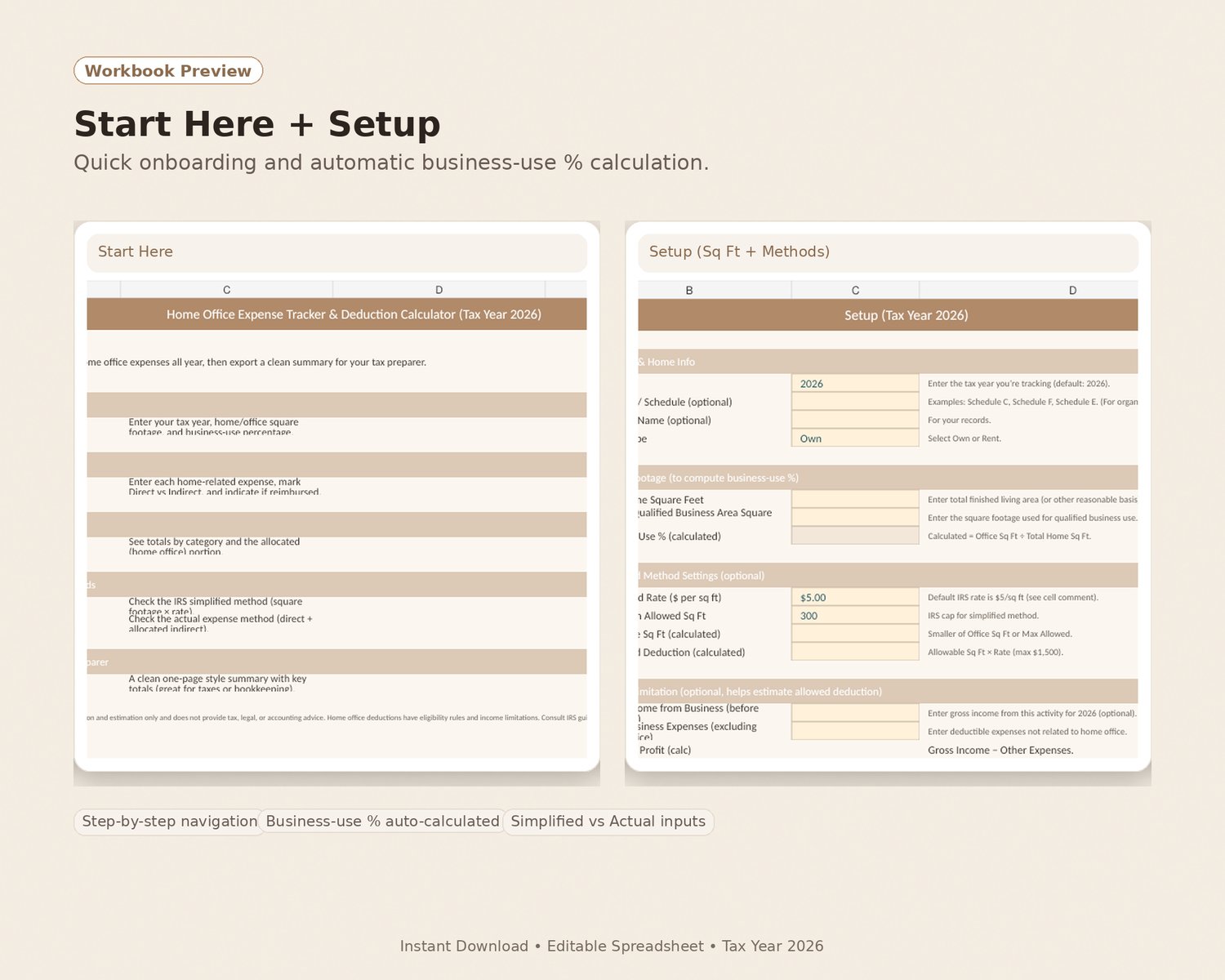This screenshot has width=1225, height=980.
Task: Click the Sq Ft (calculated) cell
Action: (x=855, y=634)
